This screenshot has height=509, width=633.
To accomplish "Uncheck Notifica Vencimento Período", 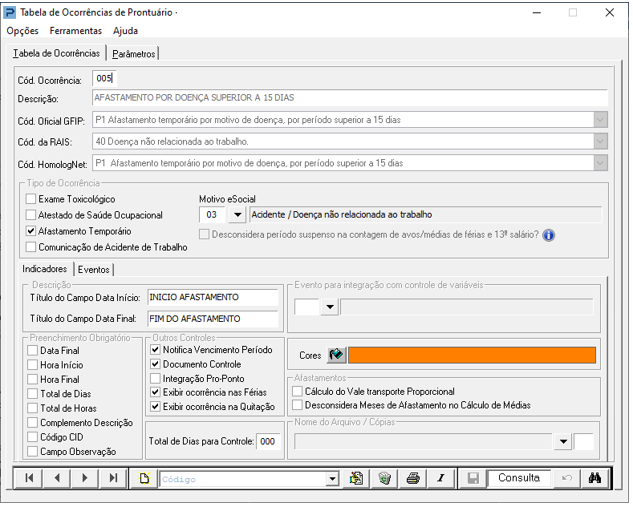I will [x=155, y=350].
